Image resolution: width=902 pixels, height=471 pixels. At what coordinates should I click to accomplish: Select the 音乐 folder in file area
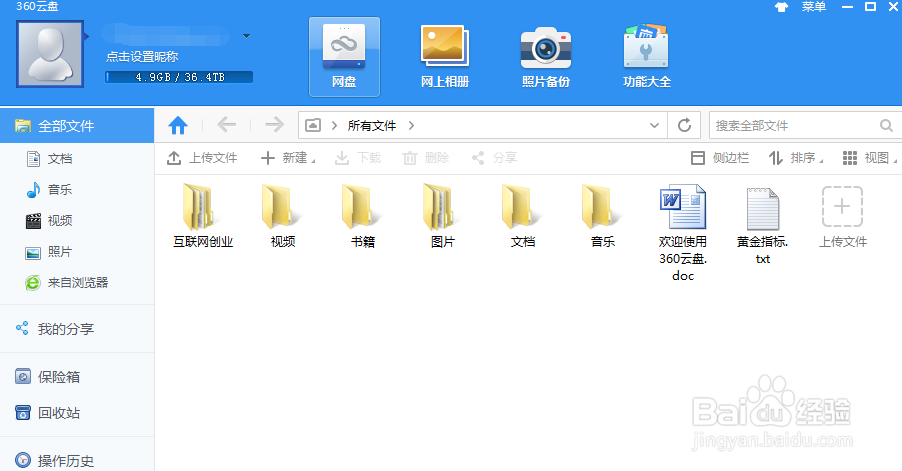point(602,216)
